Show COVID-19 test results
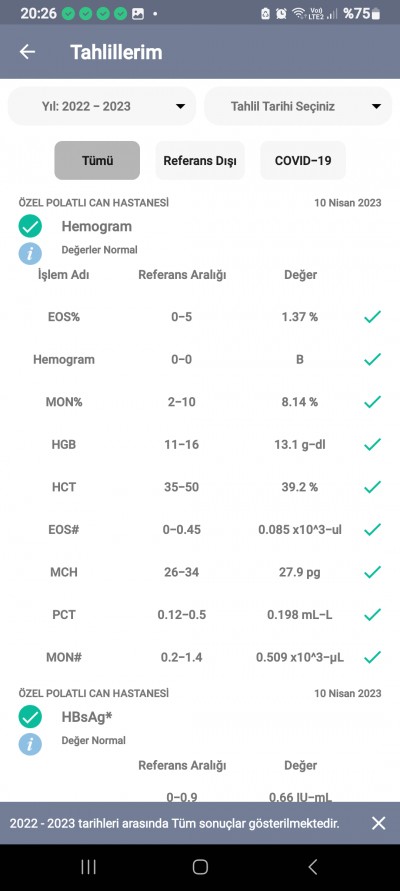 303,160
